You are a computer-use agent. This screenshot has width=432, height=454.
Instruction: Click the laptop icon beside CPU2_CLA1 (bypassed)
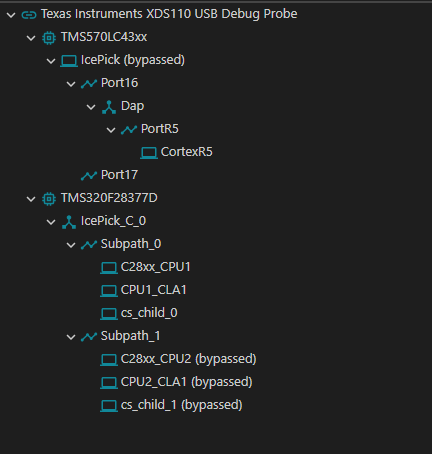tap(109, 383)
